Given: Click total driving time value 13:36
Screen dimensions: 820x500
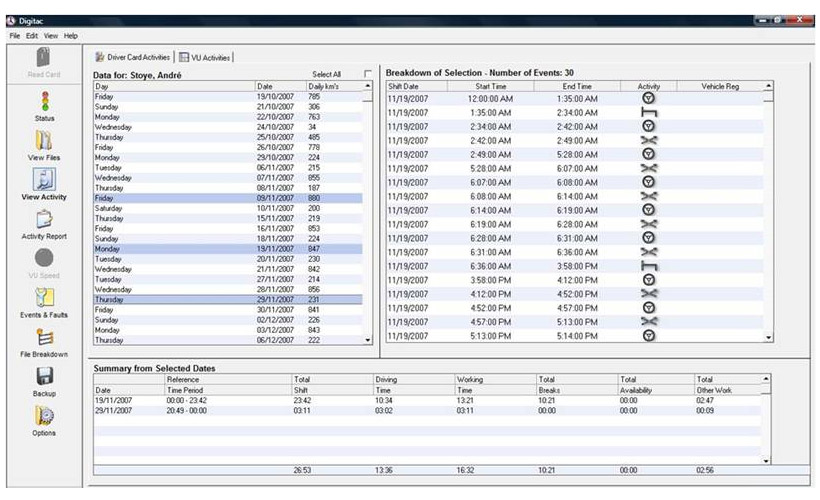Looking at the screenshot, I should point(383,470).
